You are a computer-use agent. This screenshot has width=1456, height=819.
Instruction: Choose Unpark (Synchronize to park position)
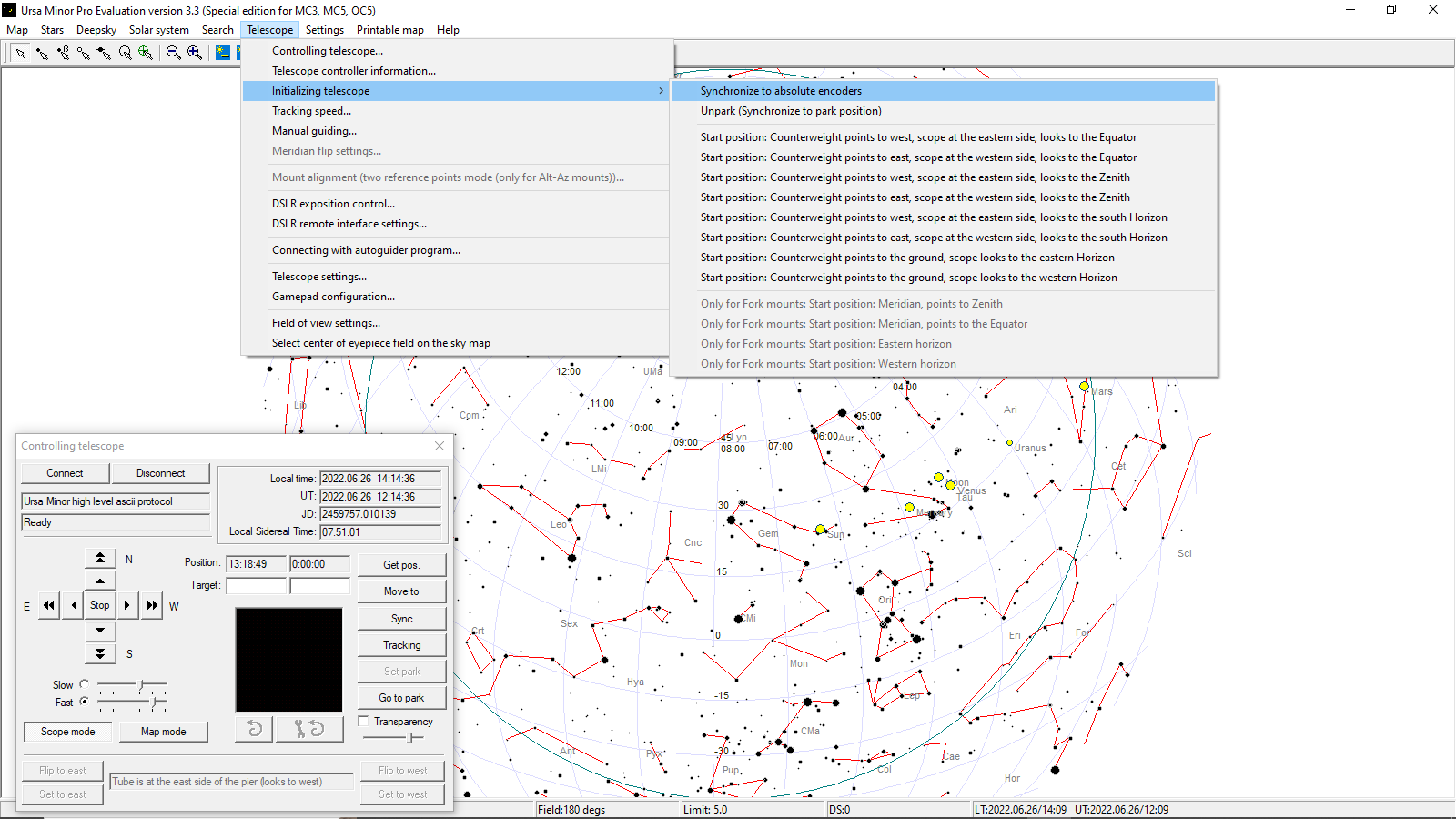coord(943,111)
